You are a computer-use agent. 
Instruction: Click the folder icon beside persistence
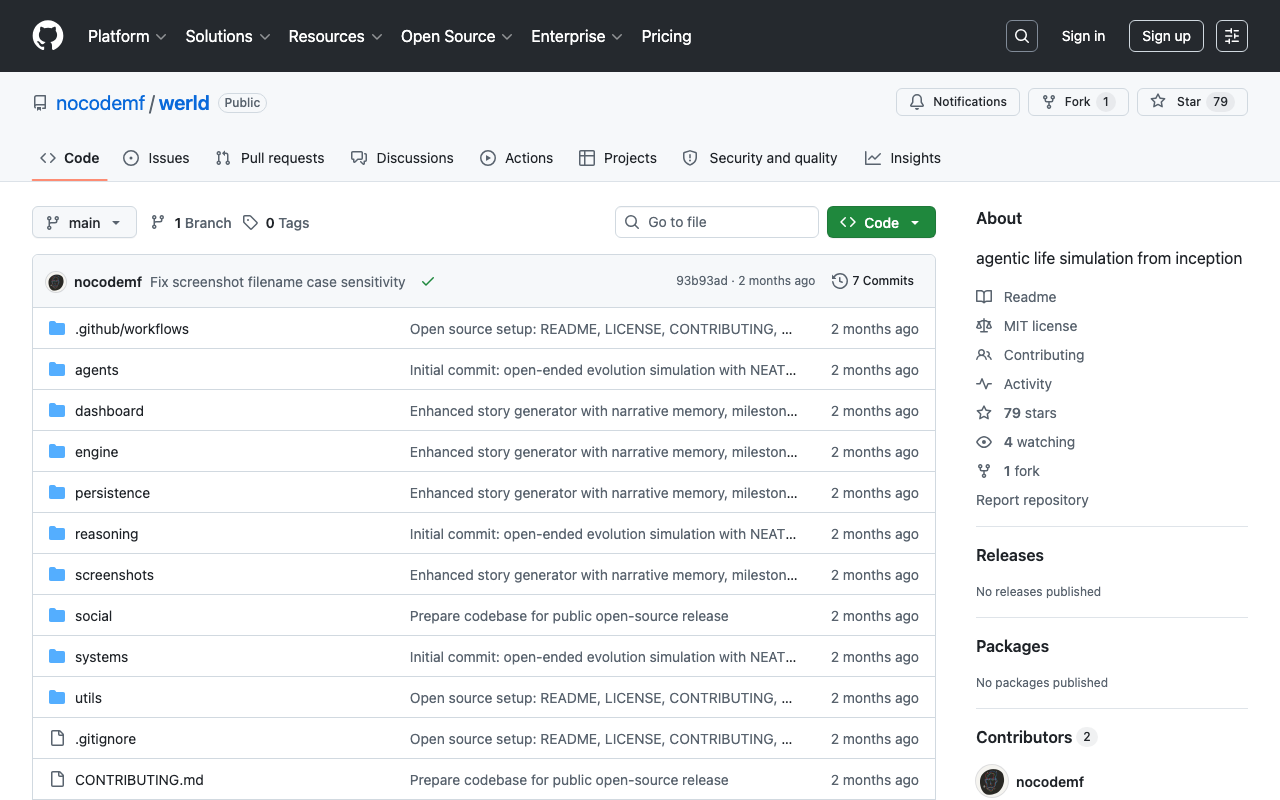click(57, 493)
